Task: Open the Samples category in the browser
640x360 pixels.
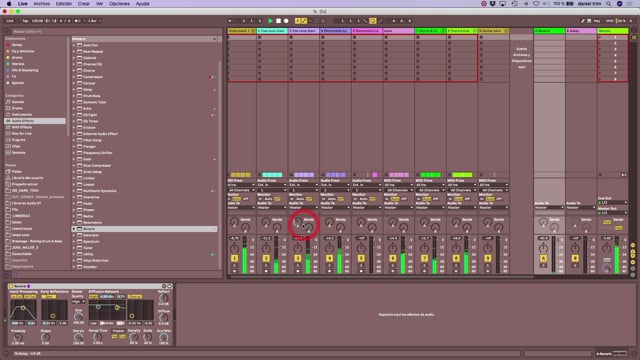Action: [x=18, y=153]
